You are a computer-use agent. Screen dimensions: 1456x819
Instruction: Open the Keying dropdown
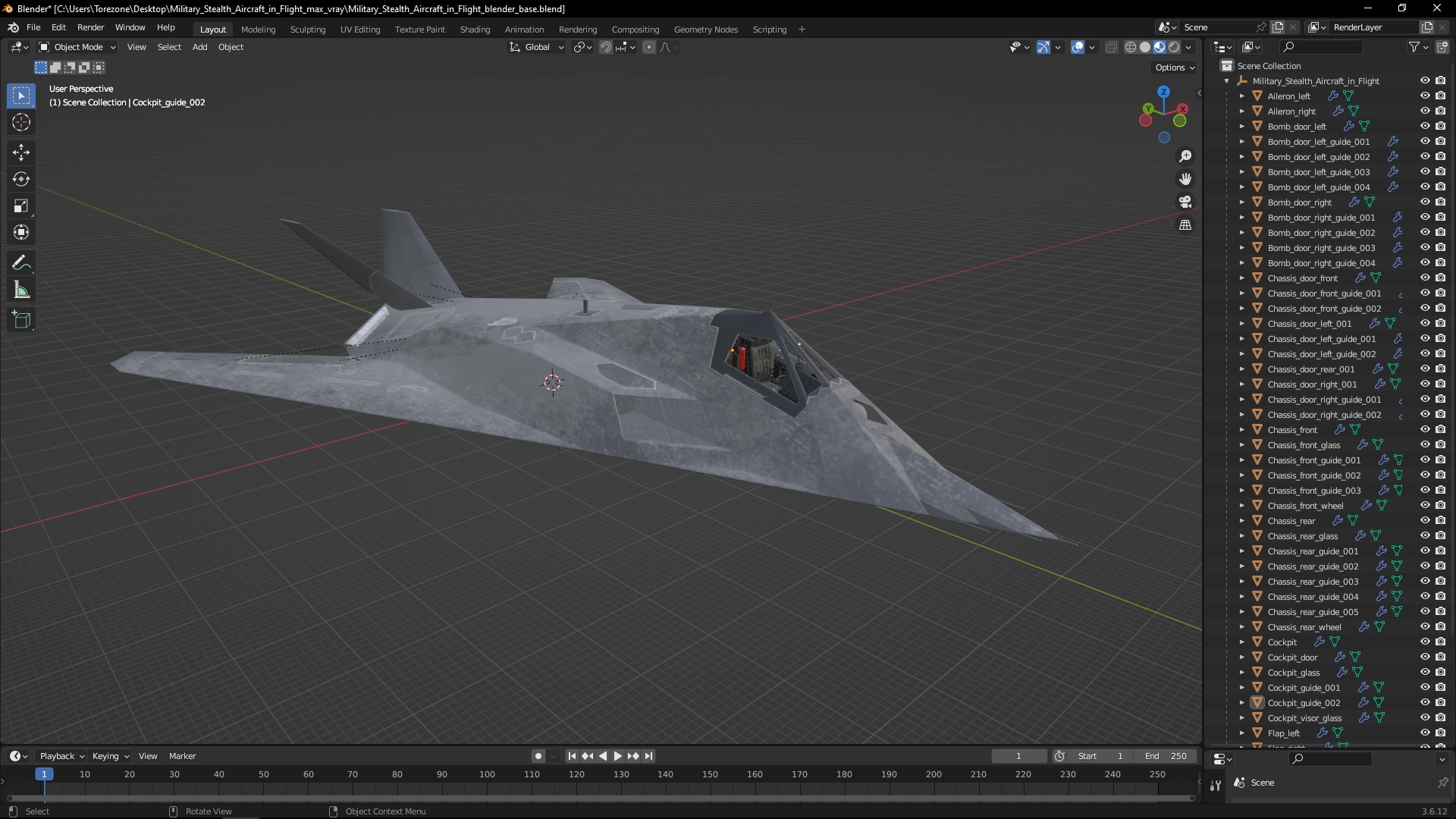tap(111, 756)
